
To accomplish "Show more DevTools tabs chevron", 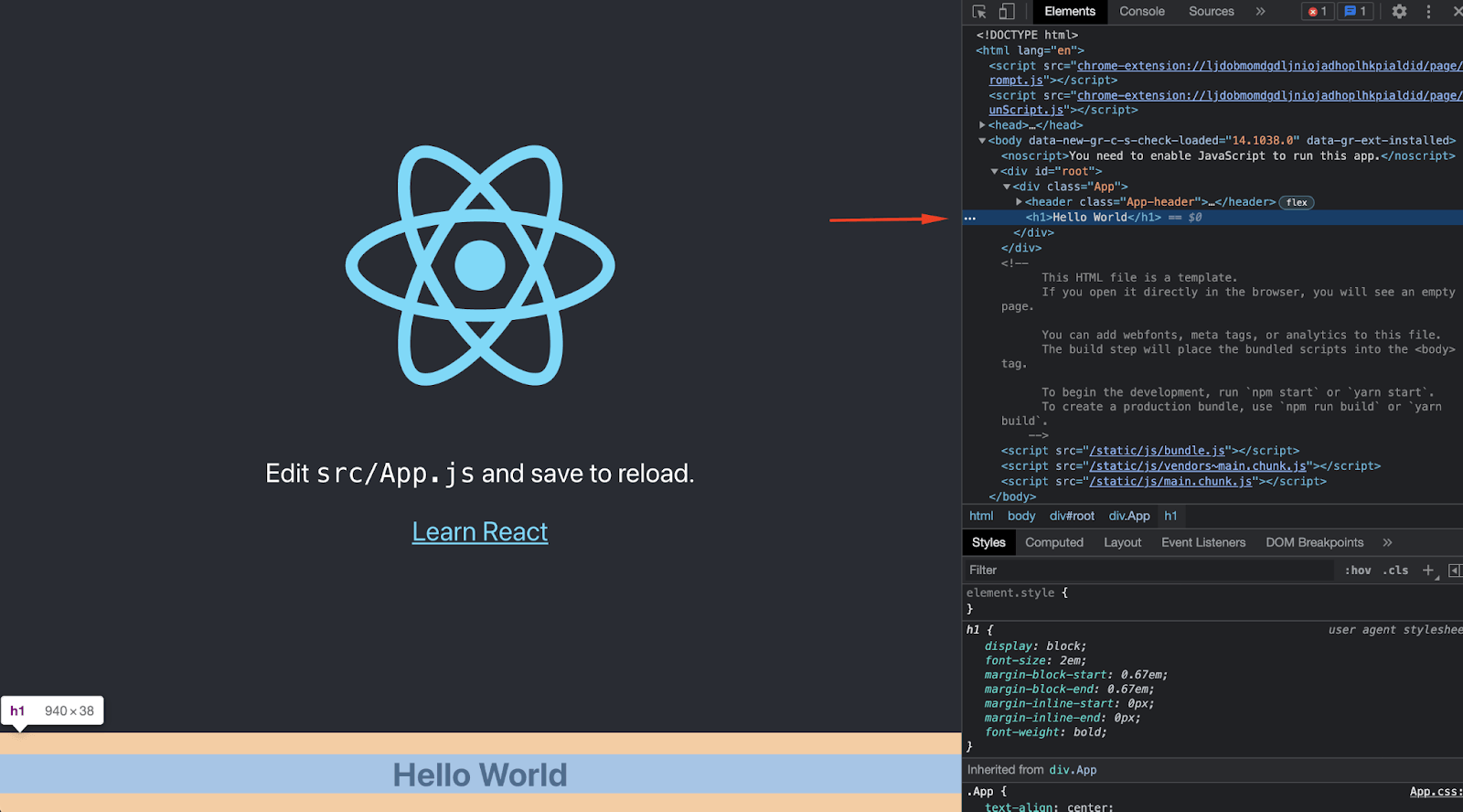I will (1260, 12).
